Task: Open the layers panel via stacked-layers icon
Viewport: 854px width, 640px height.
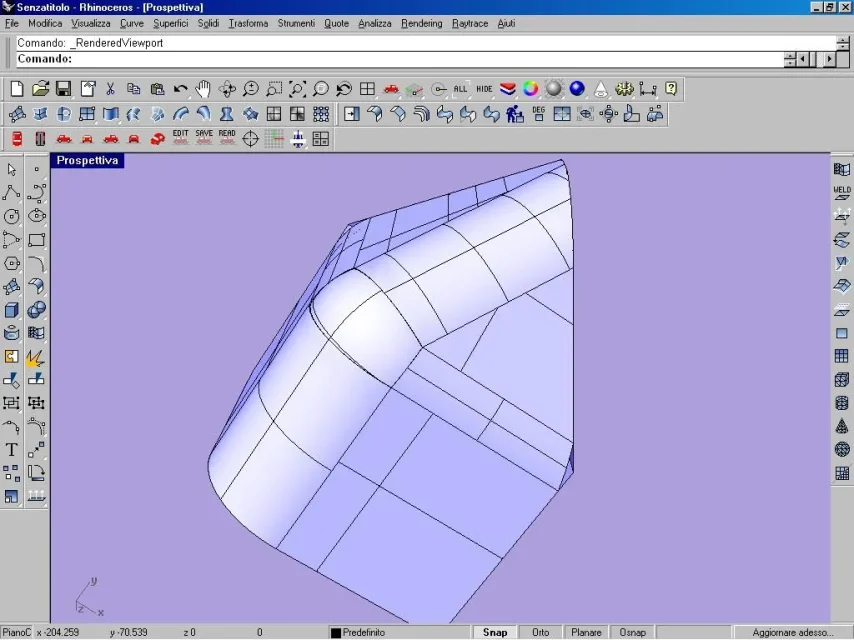Action: 508,88
